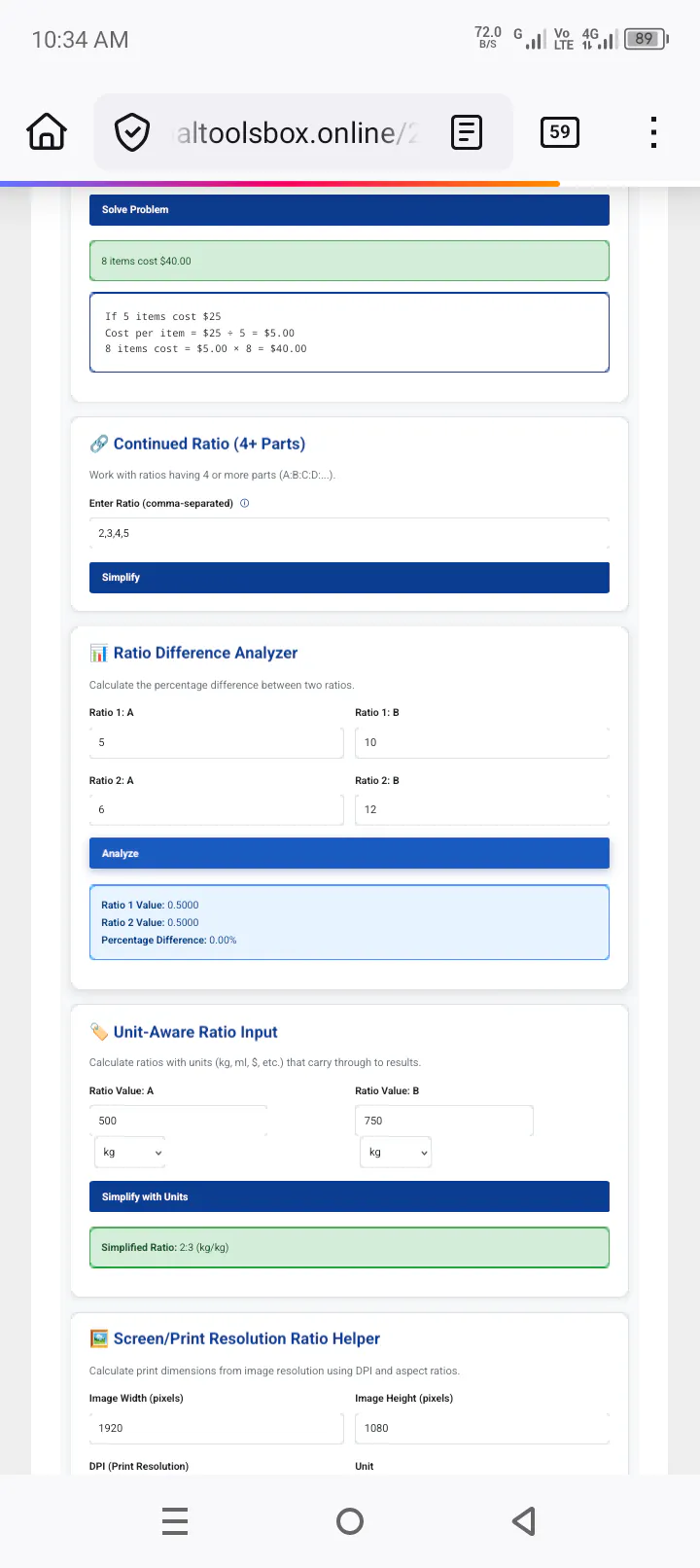Select the Continued Ratio (4+ Parts) heading

coord(209,444)
